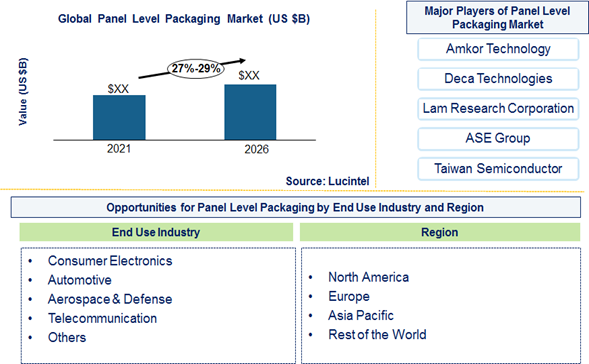Image resolution: width=589 pixels, height=364 pixels.
Task: Click the 27%-29% growth rate oval
Action: (196, 69)
